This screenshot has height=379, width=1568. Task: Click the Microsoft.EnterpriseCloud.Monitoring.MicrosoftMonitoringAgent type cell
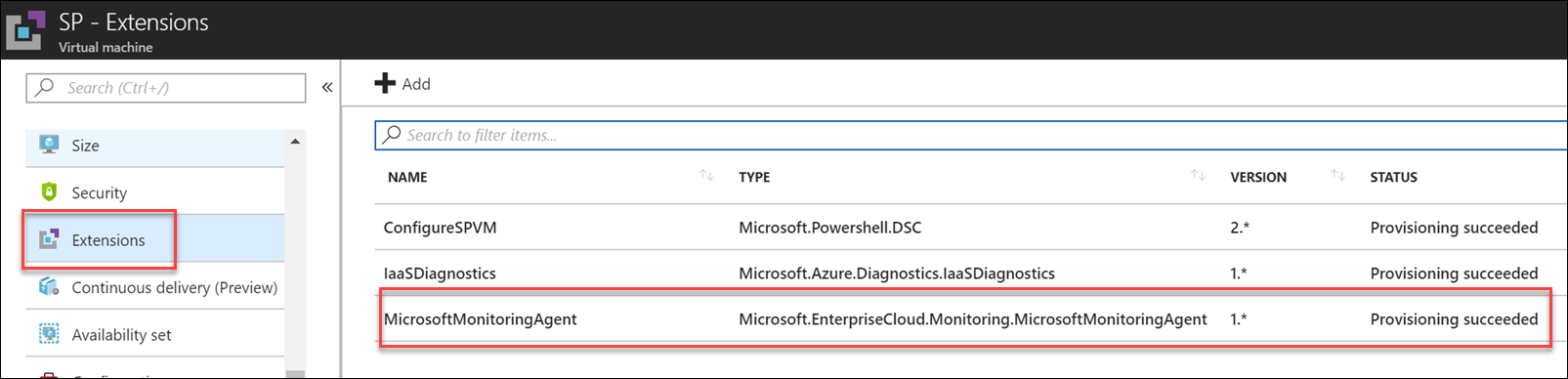click(x=973, y=318)
